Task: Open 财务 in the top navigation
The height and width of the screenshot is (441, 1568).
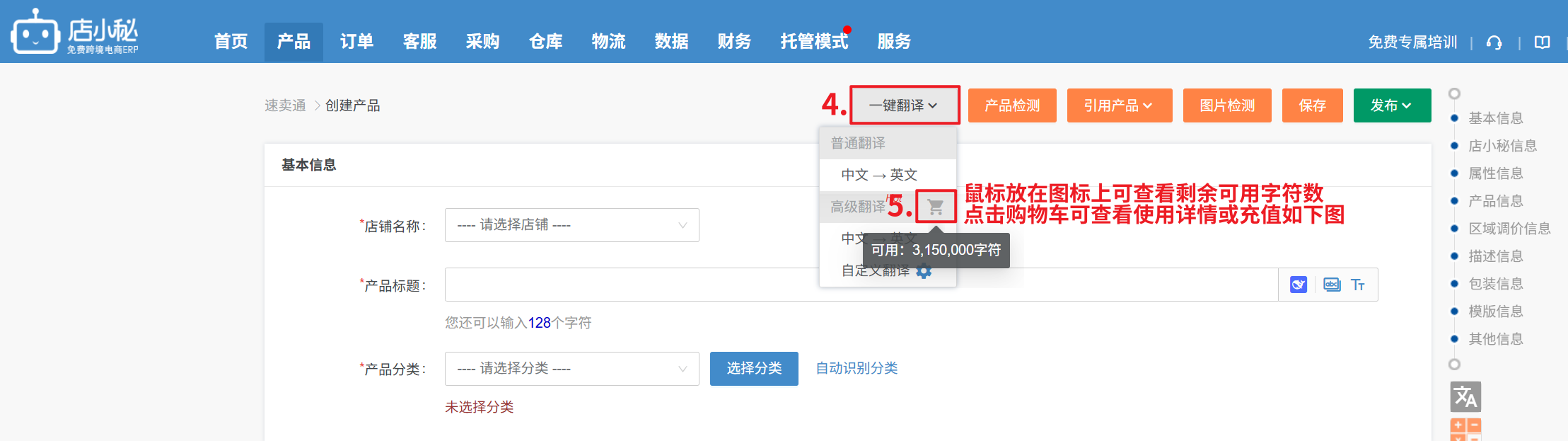Action: point(734,42)
